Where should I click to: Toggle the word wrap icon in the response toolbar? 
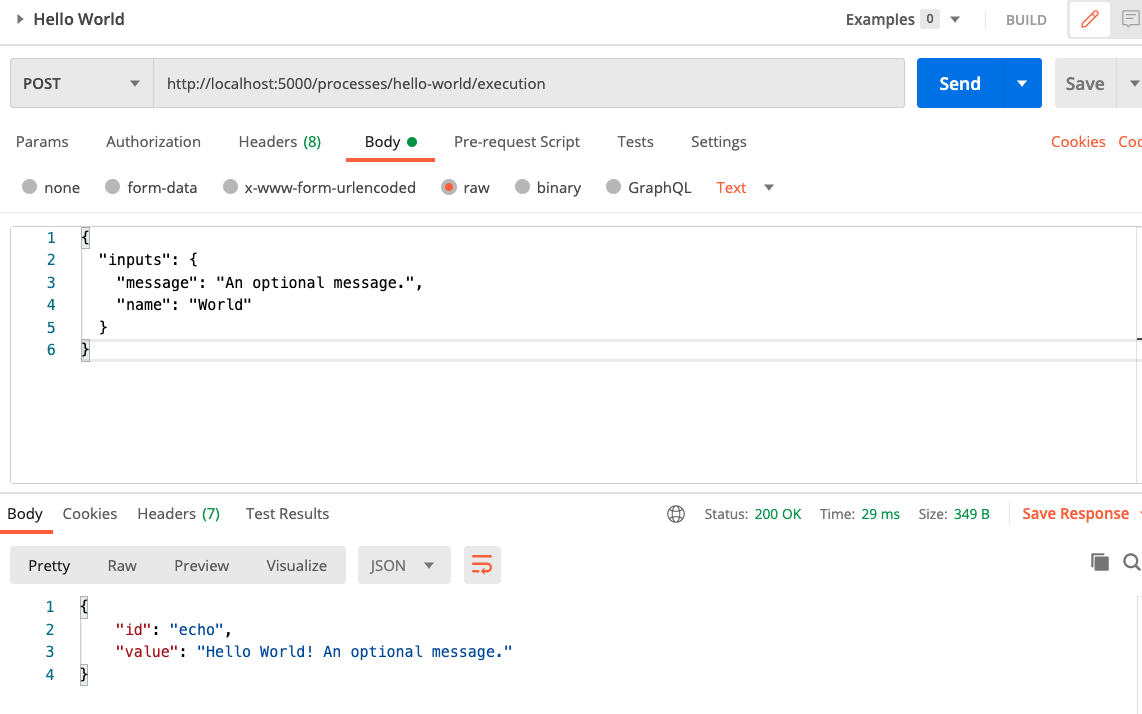[481, 565]
